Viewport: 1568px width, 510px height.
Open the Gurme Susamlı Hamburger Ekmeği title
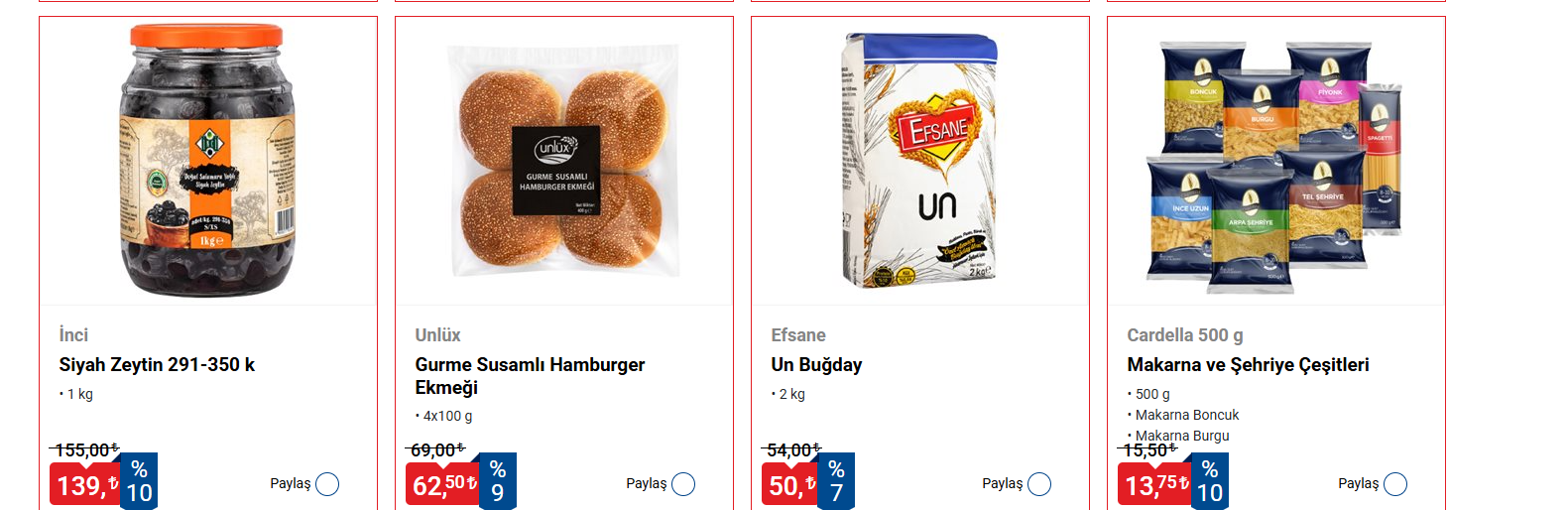(530, 376)
